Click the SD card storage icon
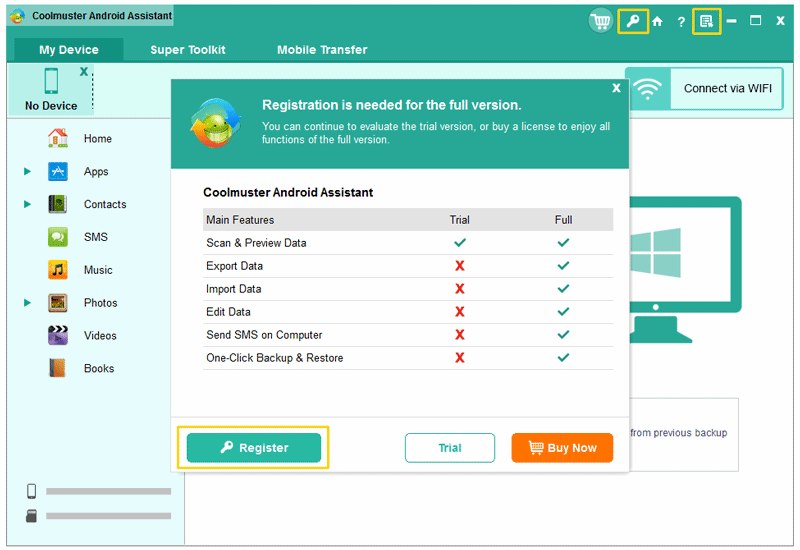This screenshot has width=800, height=550. tap(32, 516)
